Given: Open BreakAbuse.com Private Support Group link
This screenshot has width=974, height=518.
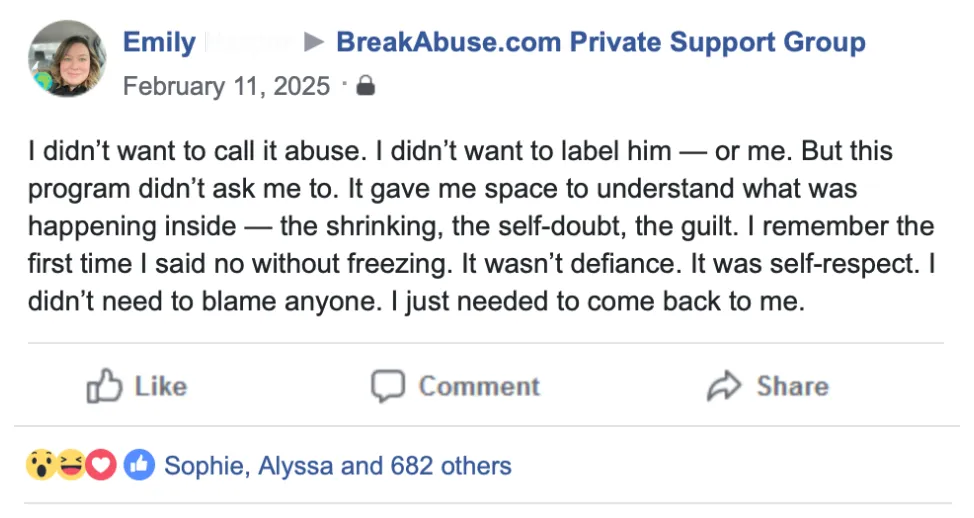Looking at the screenshot, I should point(601,42).
